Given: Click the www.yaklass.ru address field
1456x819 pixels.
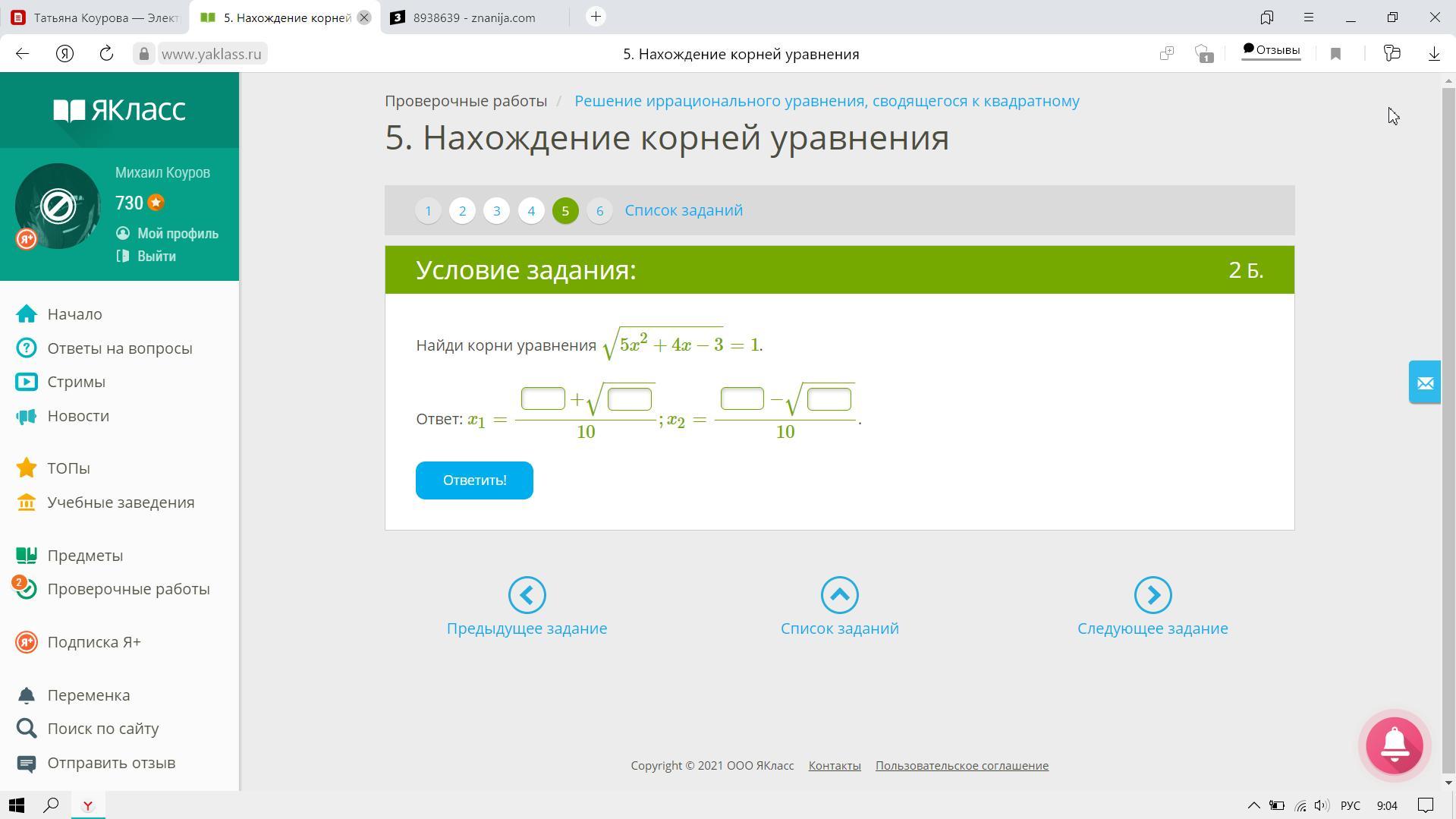Looking at the screenshot, I should pos(211,54).
